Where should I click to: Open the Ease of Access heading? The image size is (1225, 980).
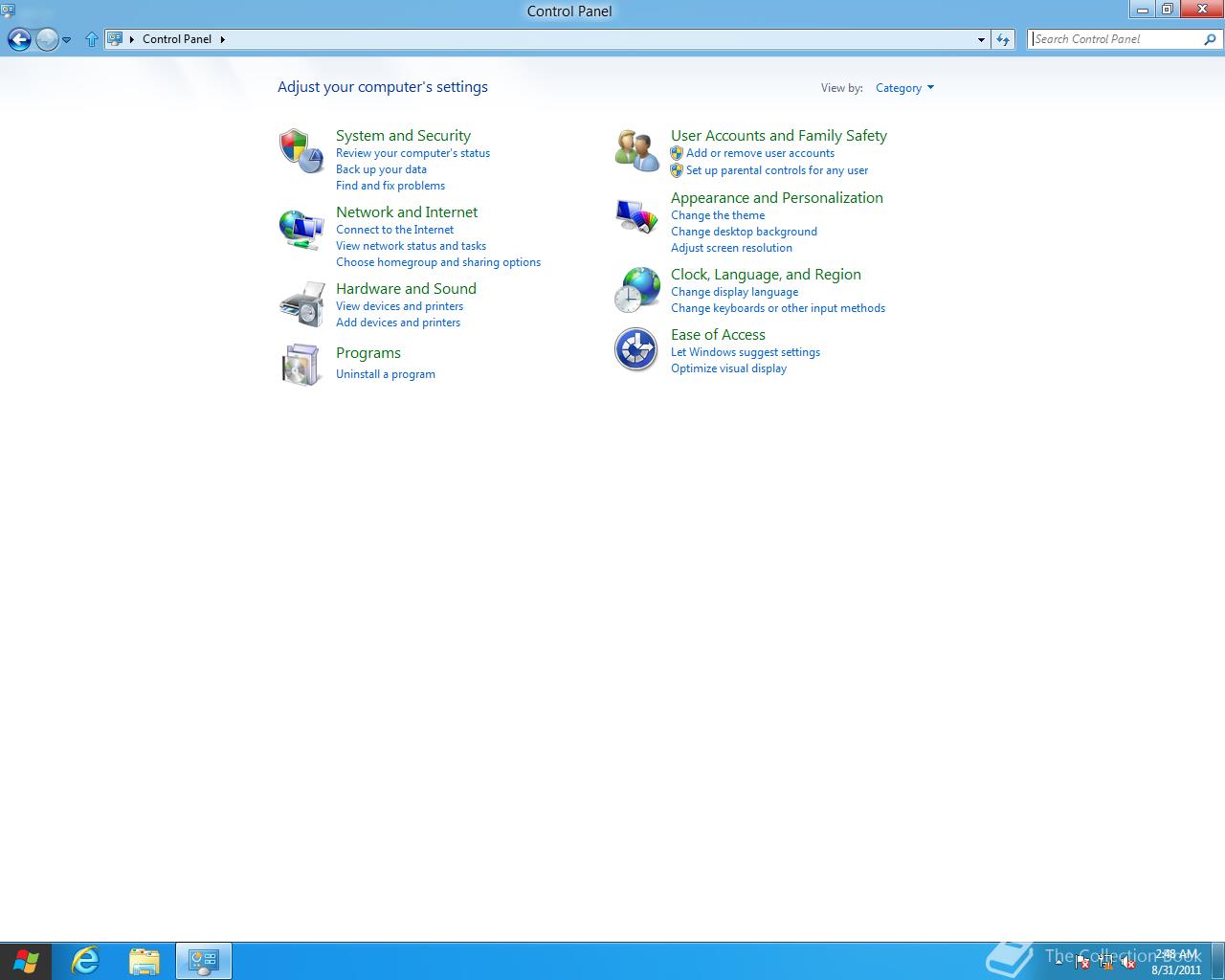718,335
